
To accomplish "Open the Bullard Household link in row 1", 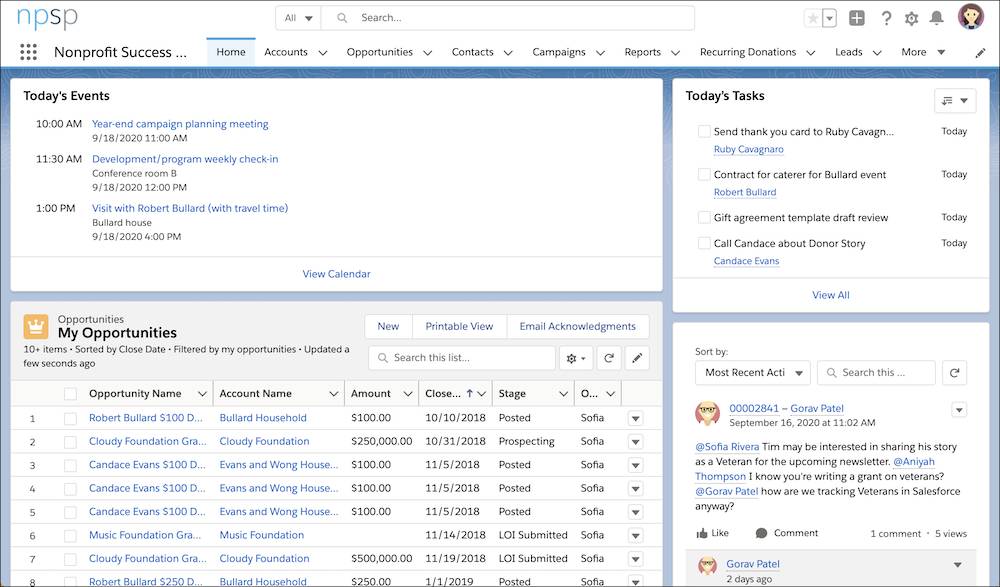I will 263,418.
